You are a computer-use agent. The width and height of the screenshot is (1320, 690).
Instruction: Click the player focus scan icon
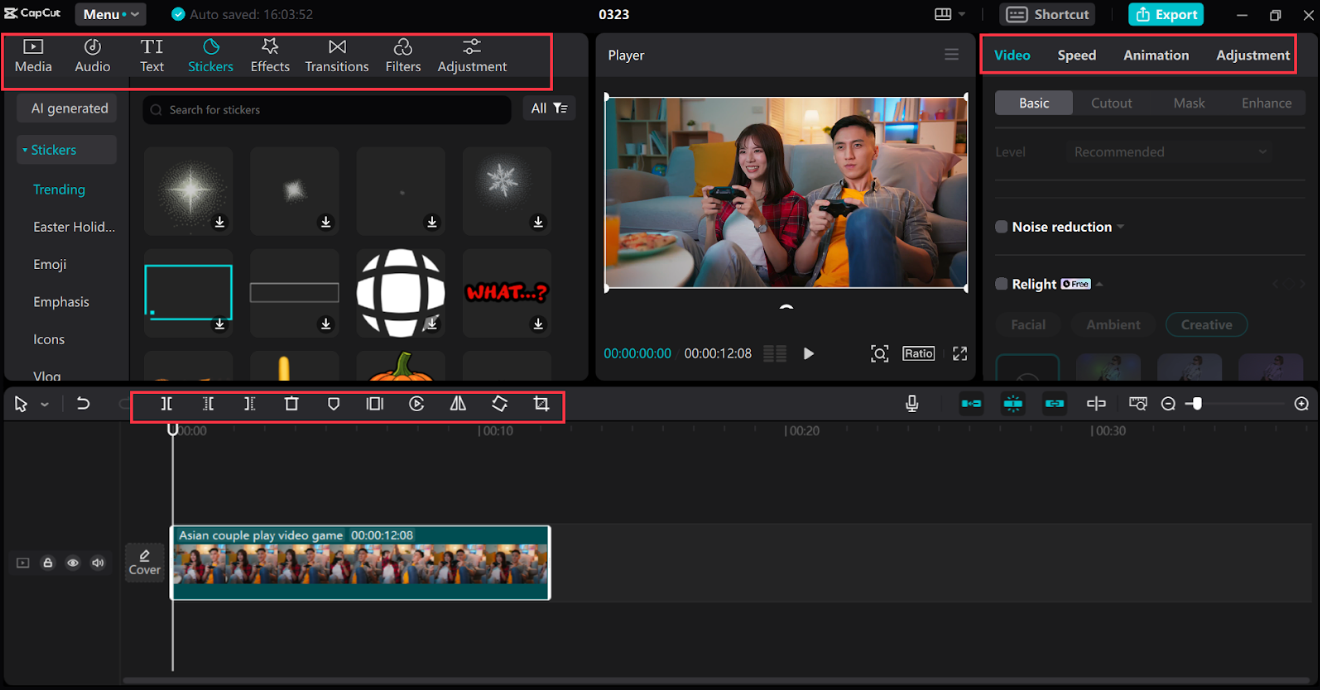(x=879, y=353)
